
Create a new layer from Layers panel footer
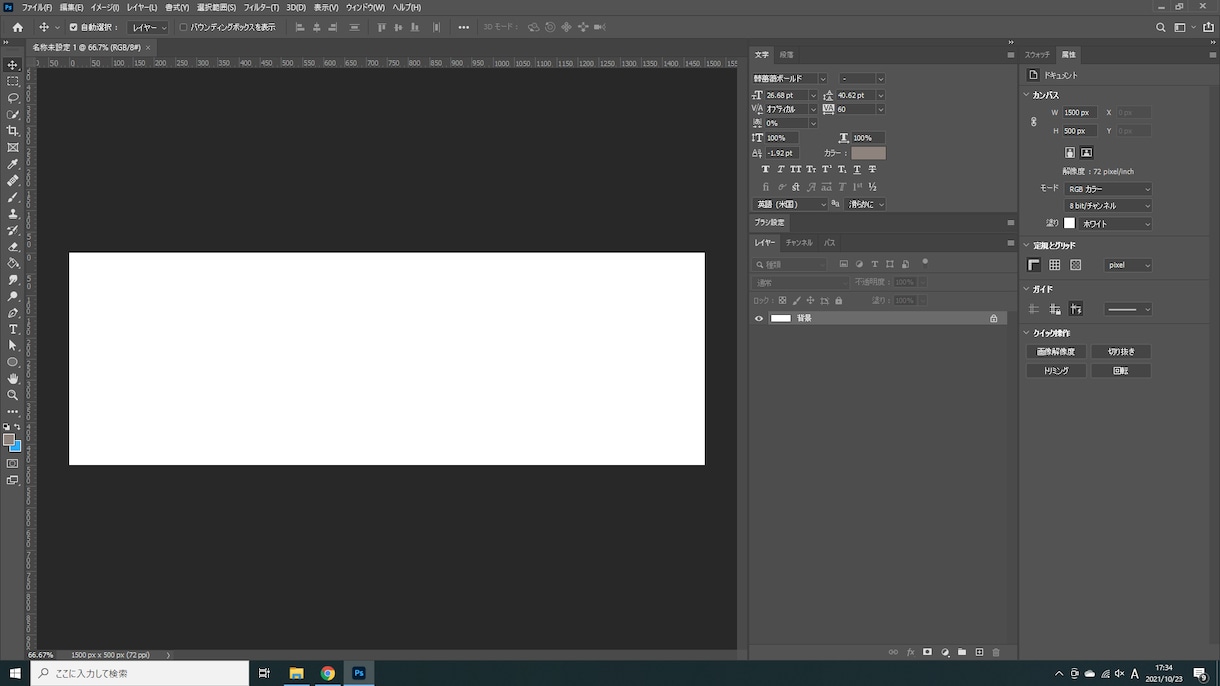(979, 652)
